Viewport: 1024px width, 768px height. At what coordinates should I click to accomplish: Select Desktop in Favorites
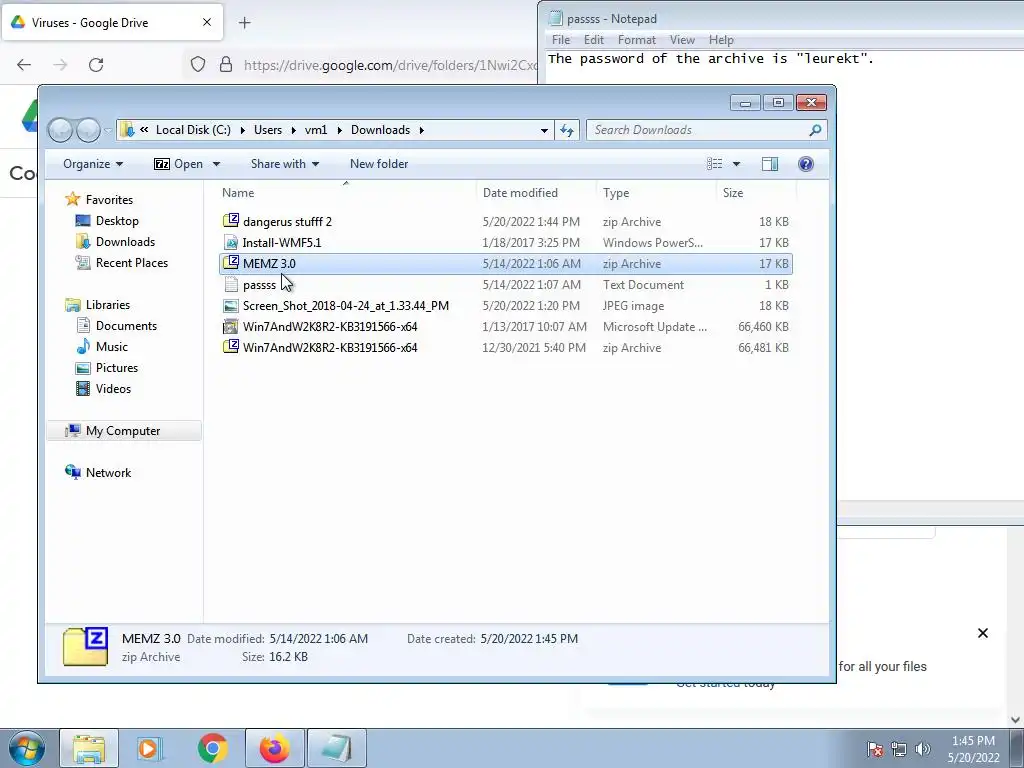pyautogui.click(x=118, y=221)
